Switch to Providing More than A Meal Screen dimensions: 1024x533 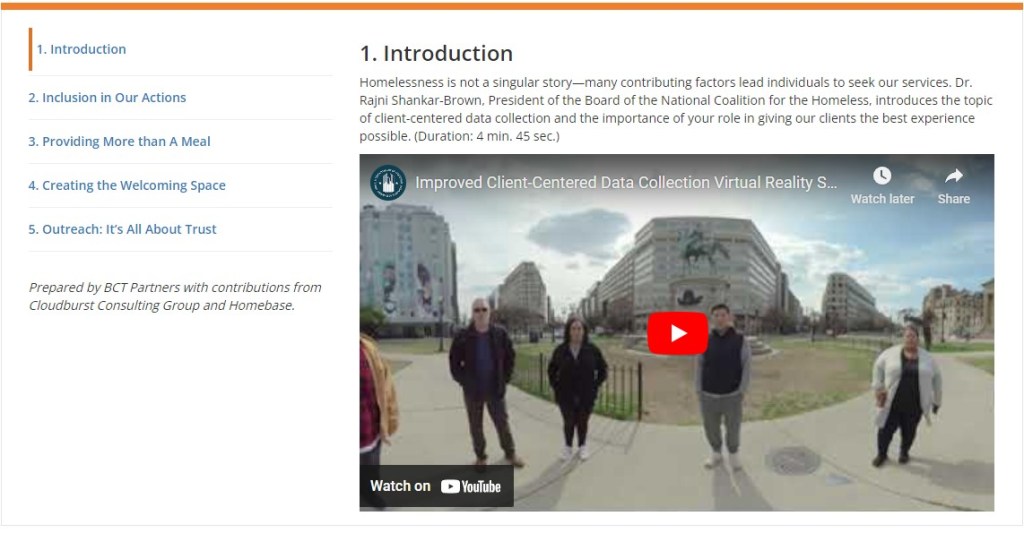point(119,141)
